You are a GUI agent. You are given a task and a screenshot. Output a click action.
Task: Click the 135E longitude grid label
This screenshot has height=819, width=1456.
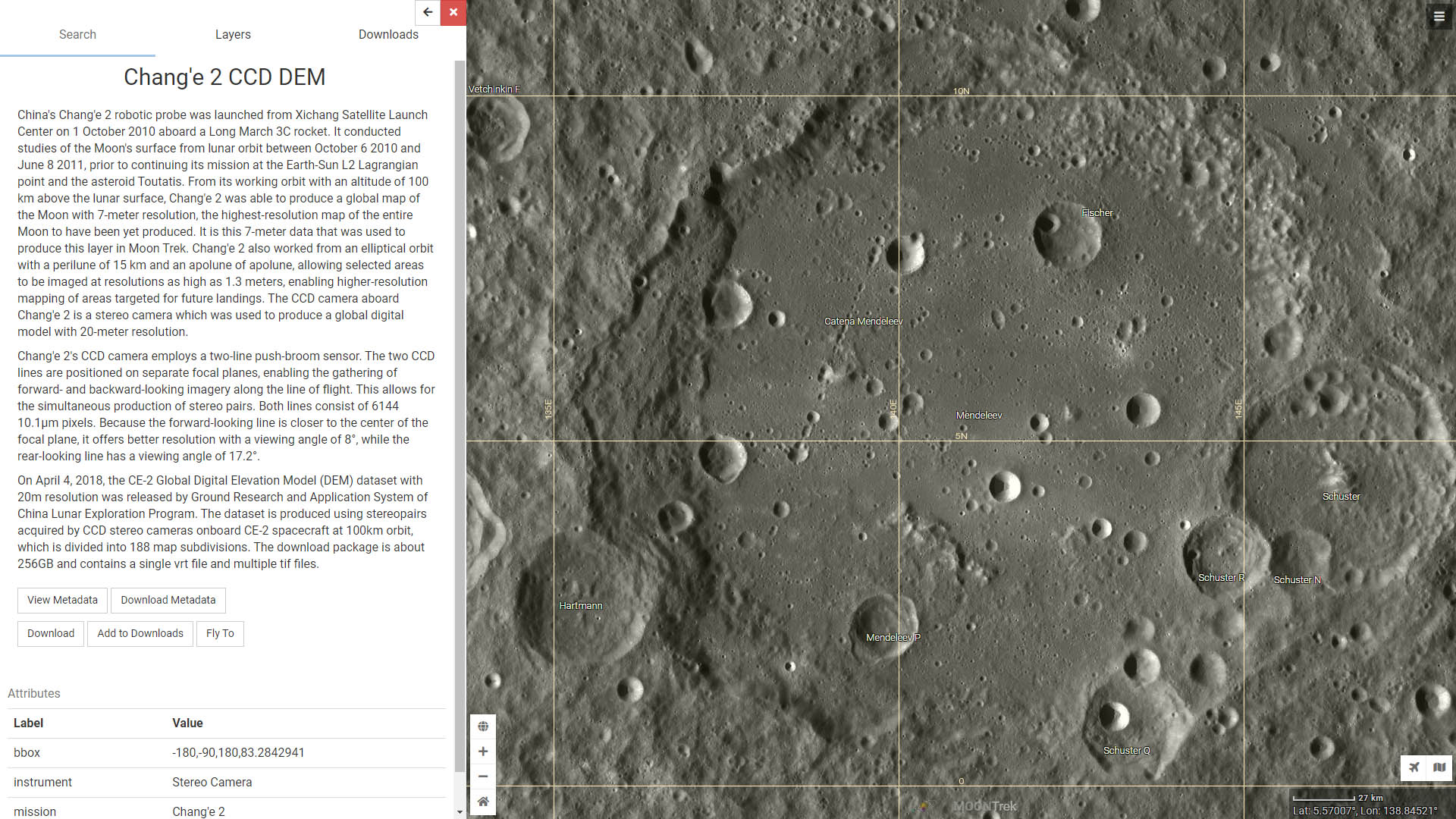pos(548,409)
